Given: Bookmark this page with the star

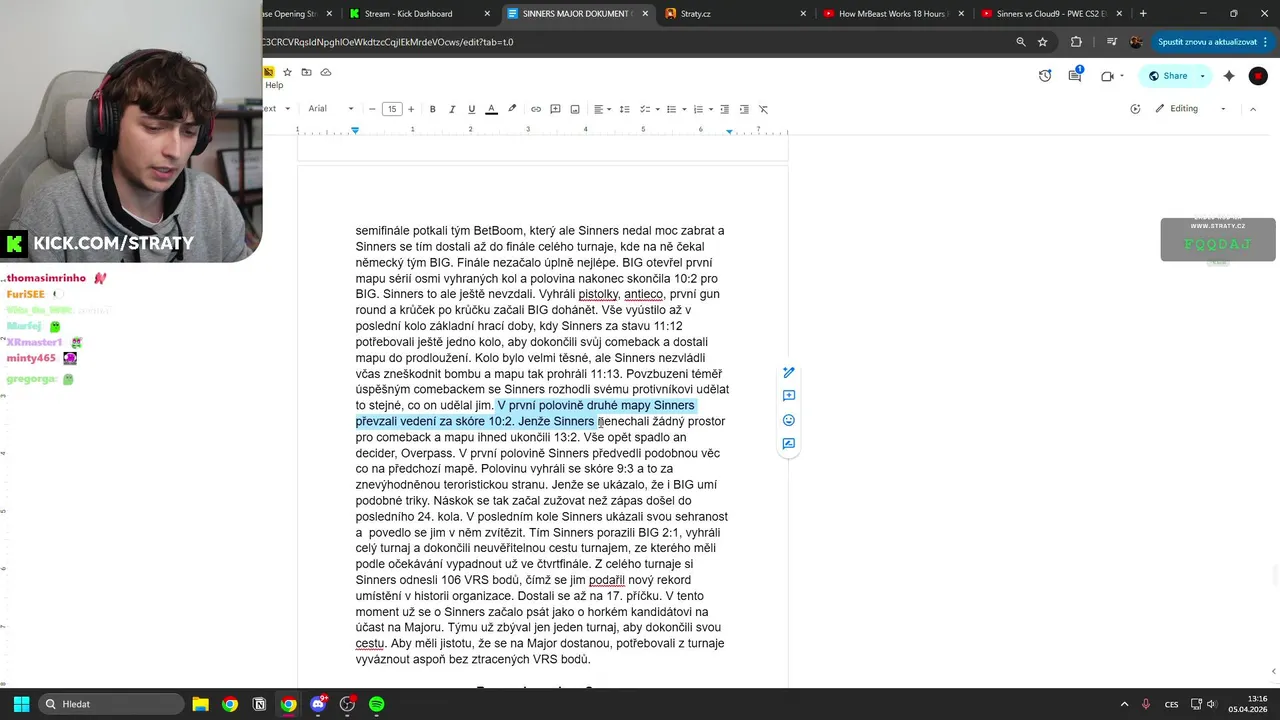Looking at the screenshot, I should point(1043,42).
